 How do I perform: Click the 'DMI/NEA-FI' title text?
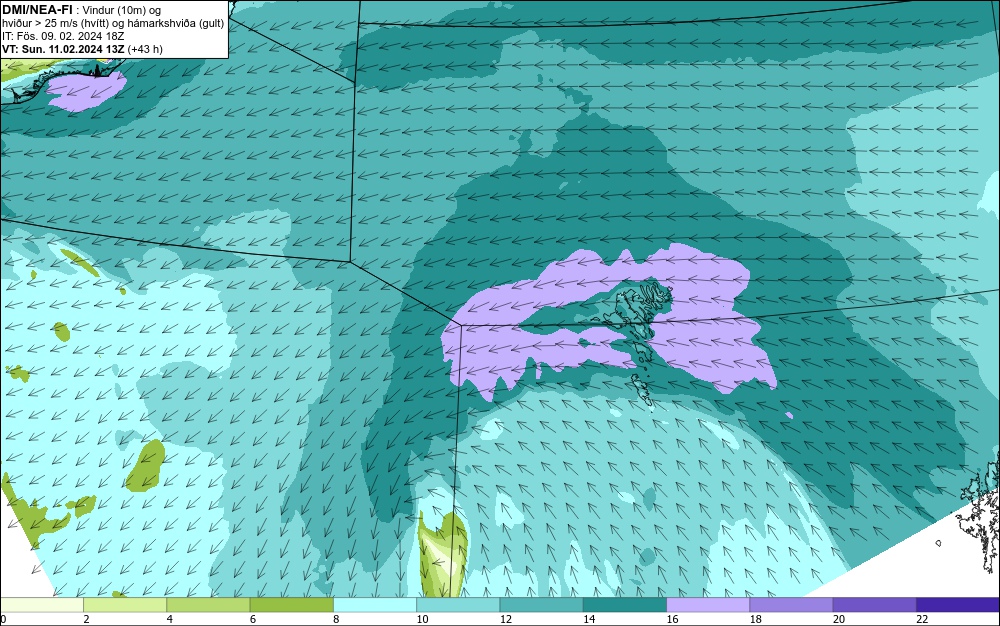click(x=37, y=10)
